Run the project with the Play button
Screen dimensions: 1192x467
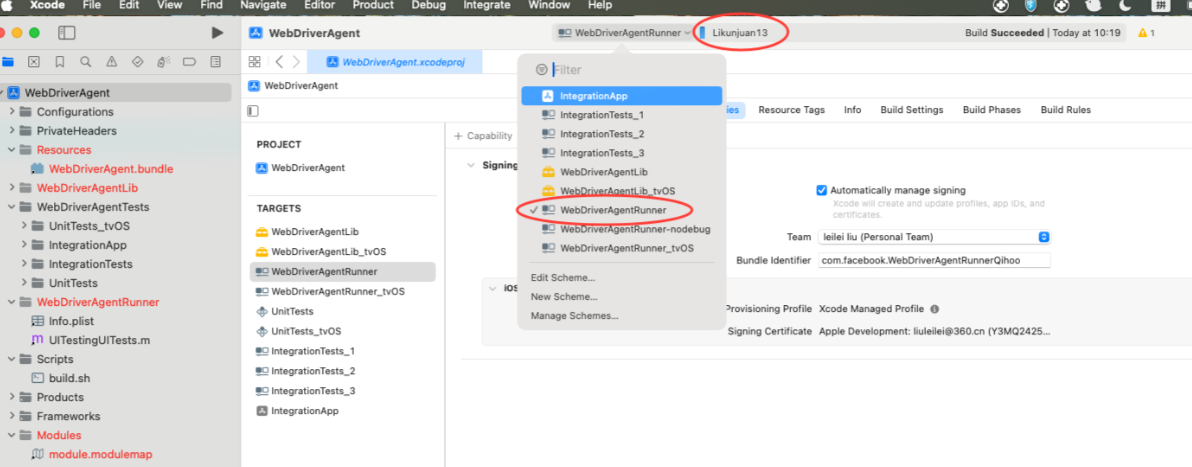coord(217,33)
